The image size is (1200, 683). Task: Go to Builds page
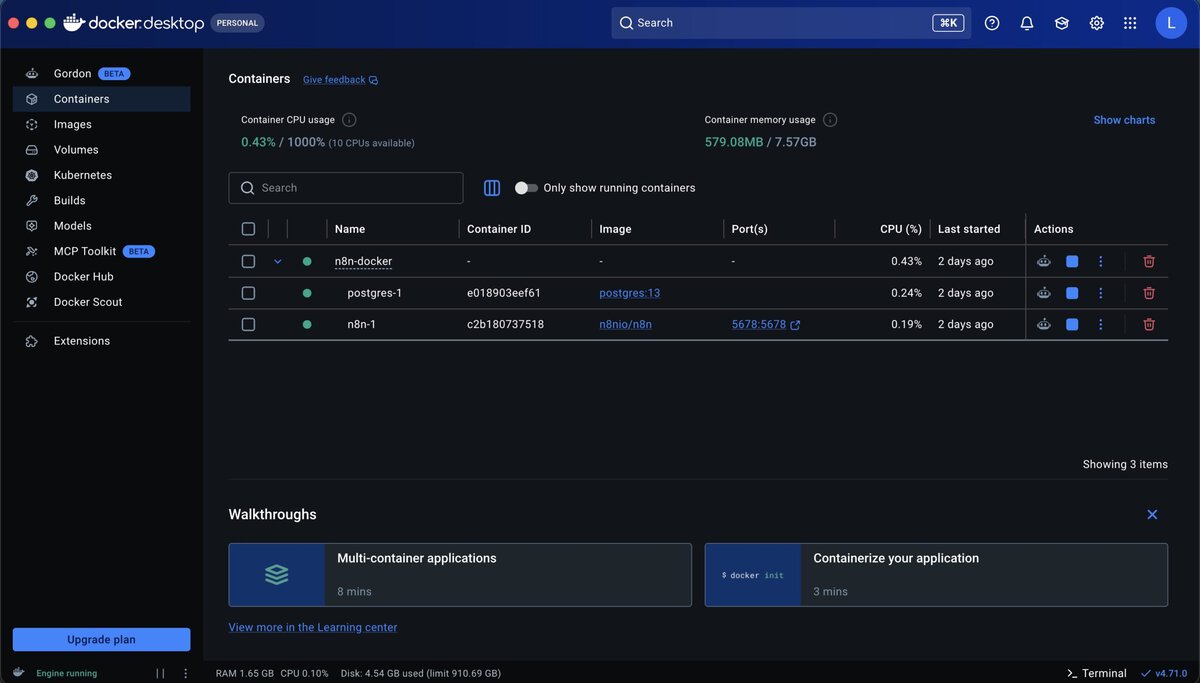tap(101, 201)
